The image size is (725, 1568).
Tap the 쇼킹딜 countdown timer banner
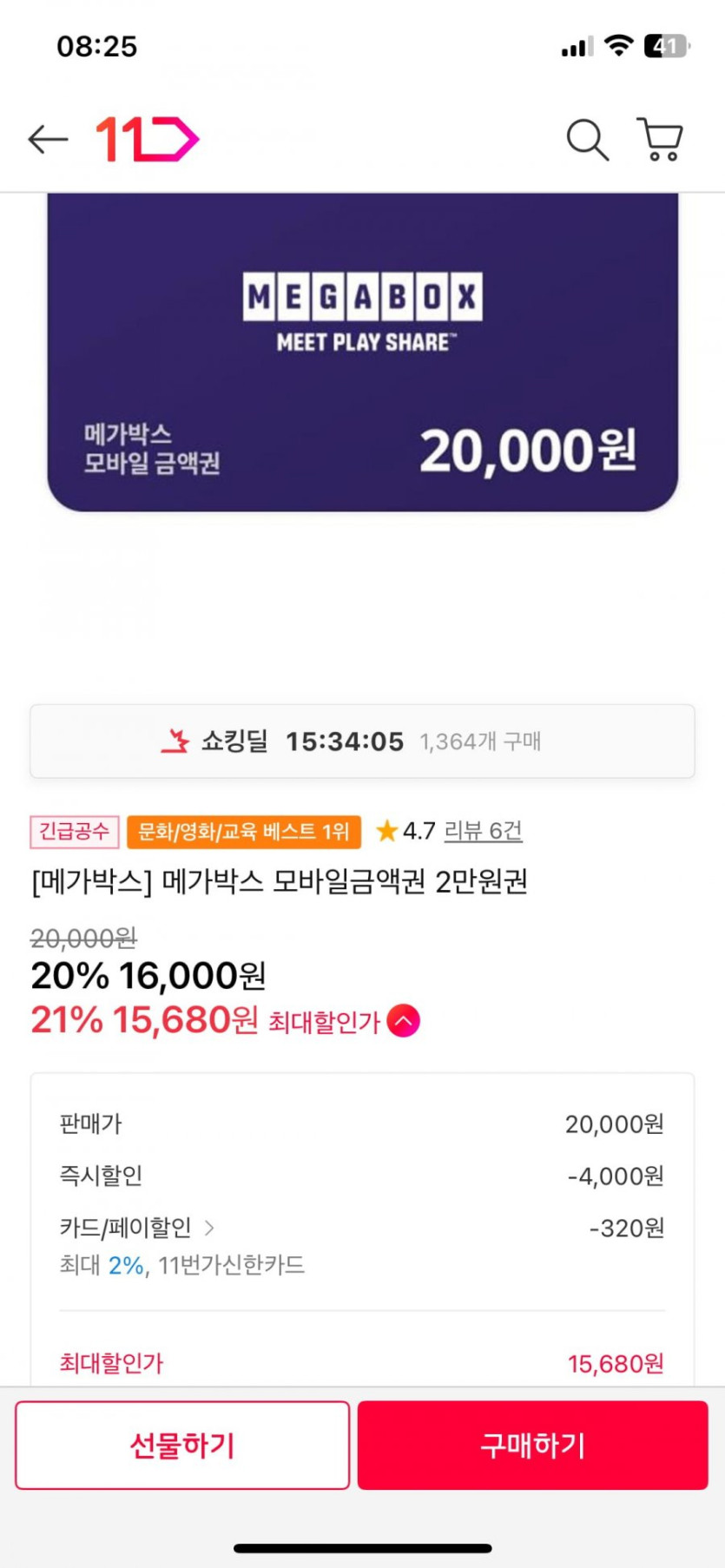(x=362, y=741)
